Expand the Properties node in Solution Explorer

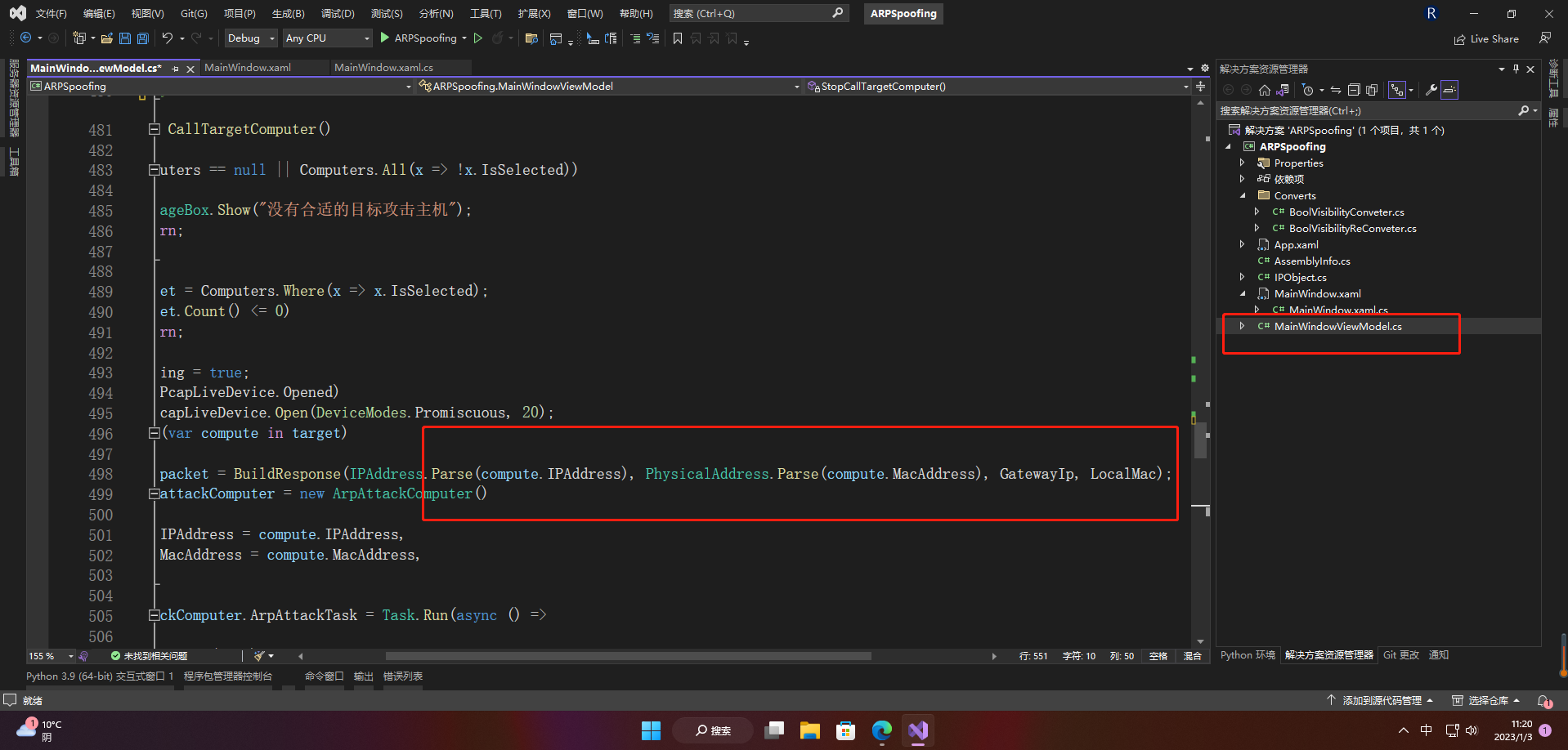coord(1242,163)
